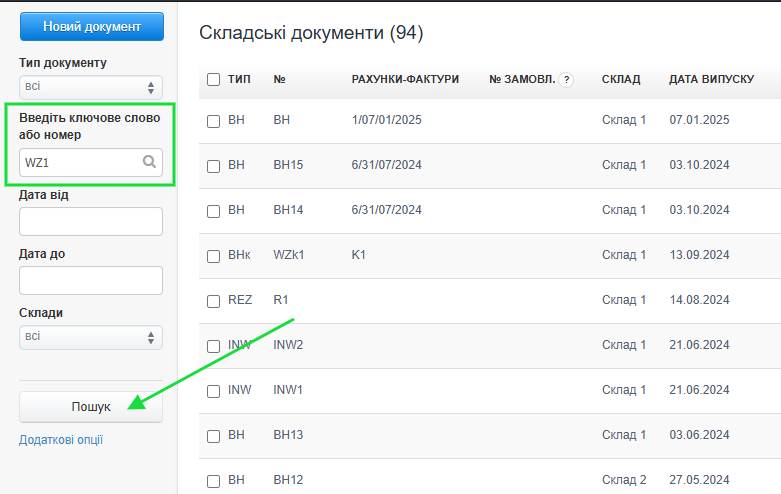The width and height of the screenshot is (781, 494).
Task: Focus the Дата до date field
Action: point(91,280)
